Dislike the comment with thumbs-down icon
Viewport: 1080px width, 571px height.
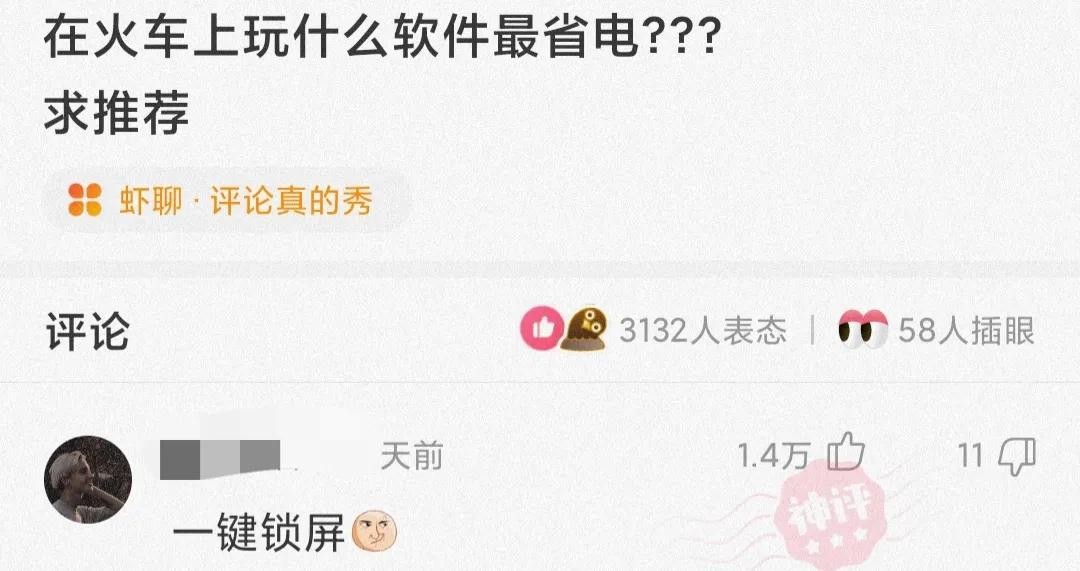1017,456
